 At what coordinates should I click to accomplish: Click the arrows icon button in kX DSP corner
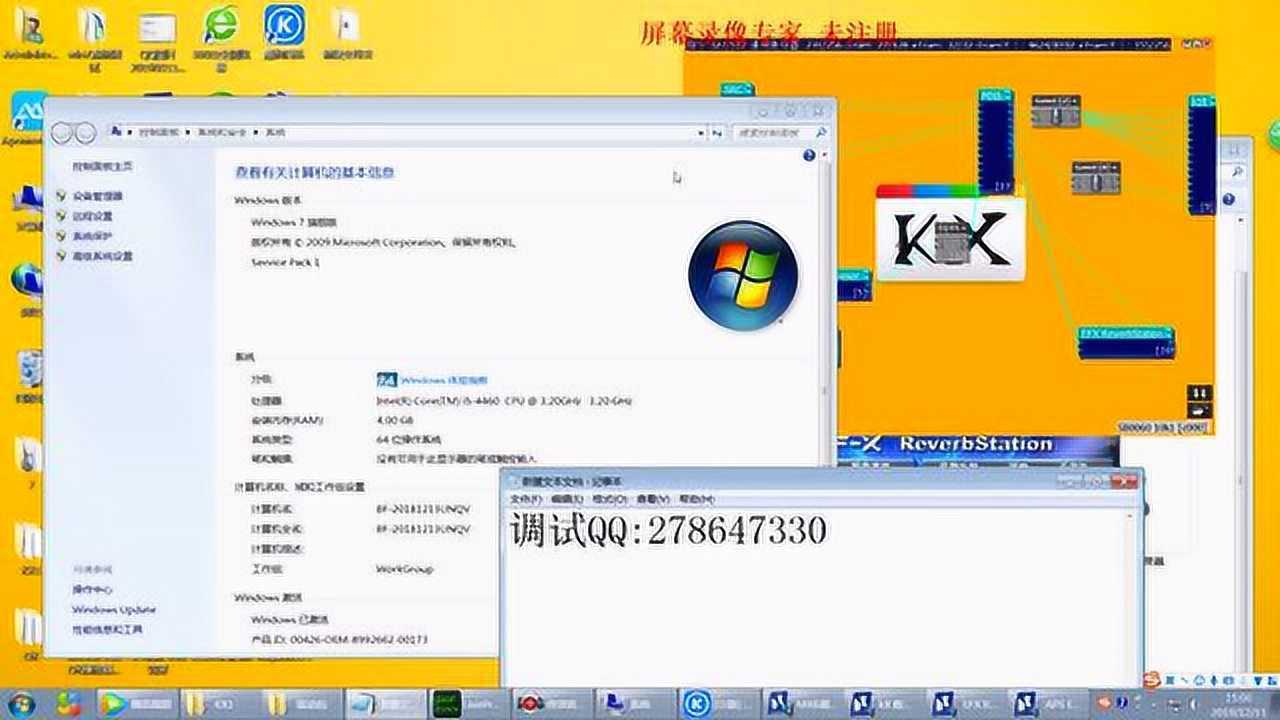pos(1199,393)
